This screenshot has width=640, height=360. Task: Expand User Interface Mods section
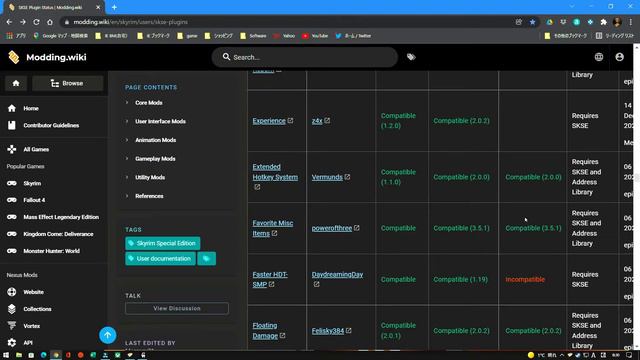click(x=160, y=121)
